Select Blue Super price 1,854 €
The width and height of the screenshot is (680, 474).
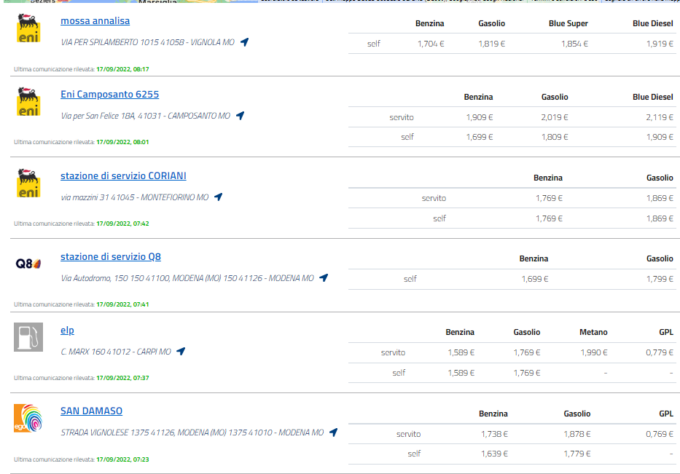pos(575,43)
